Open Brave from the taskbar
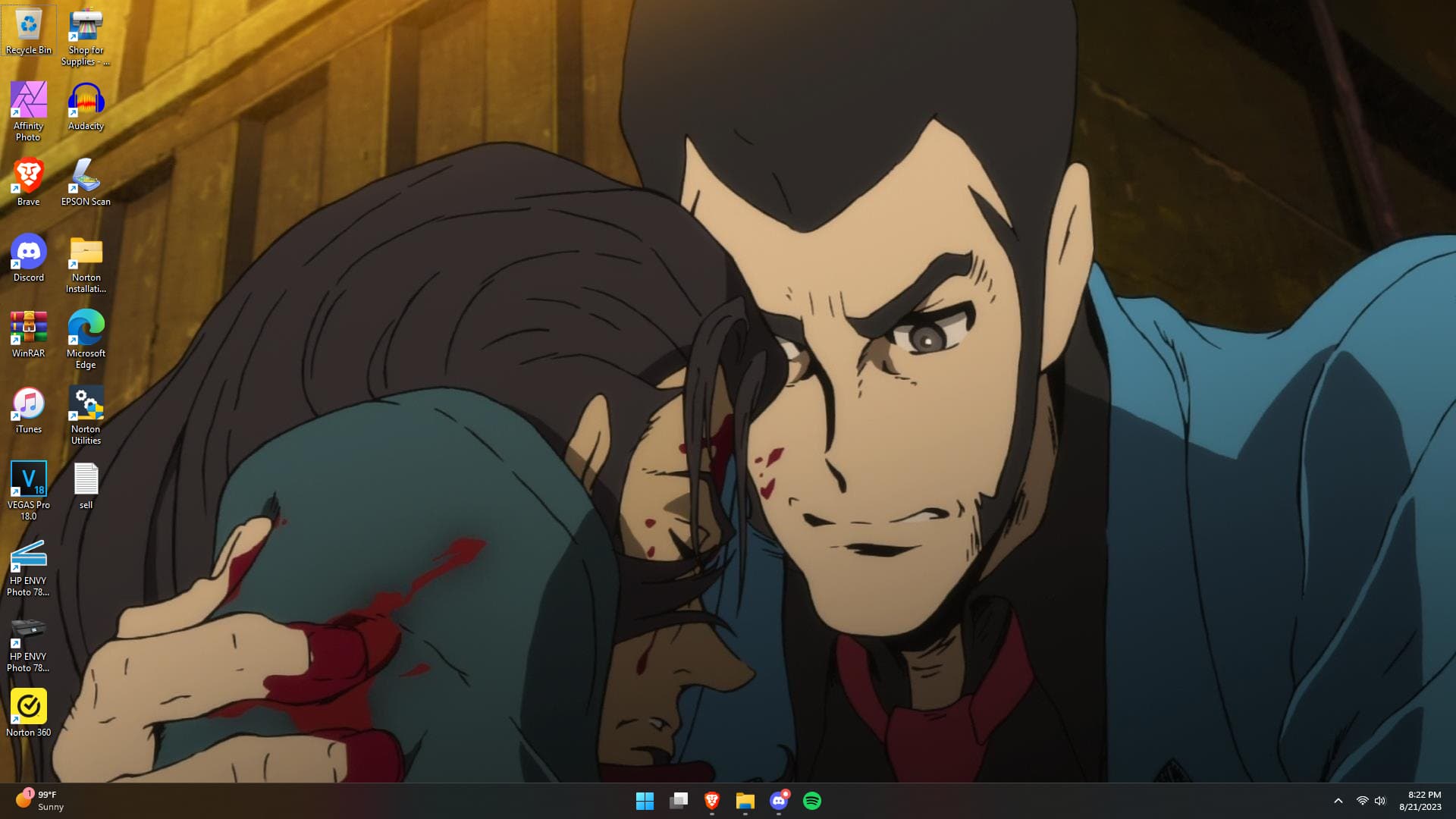The image size is (1456, 819). tap(712, 801)
